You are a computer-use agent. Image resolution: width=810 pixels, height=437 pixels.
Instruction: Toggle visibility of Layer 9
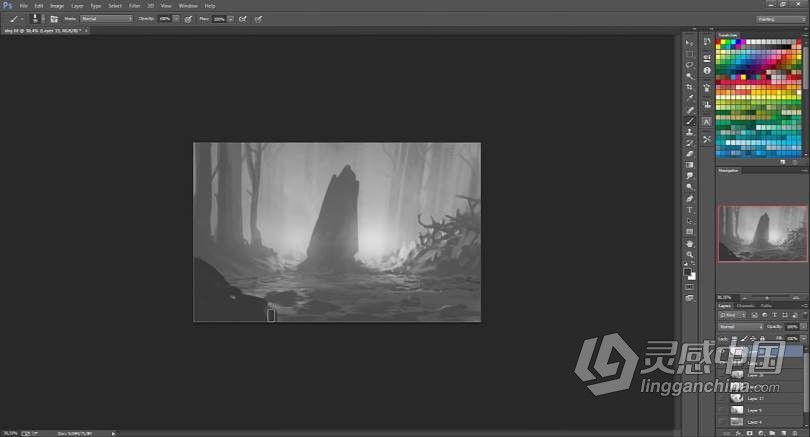[x=722, y=410]
